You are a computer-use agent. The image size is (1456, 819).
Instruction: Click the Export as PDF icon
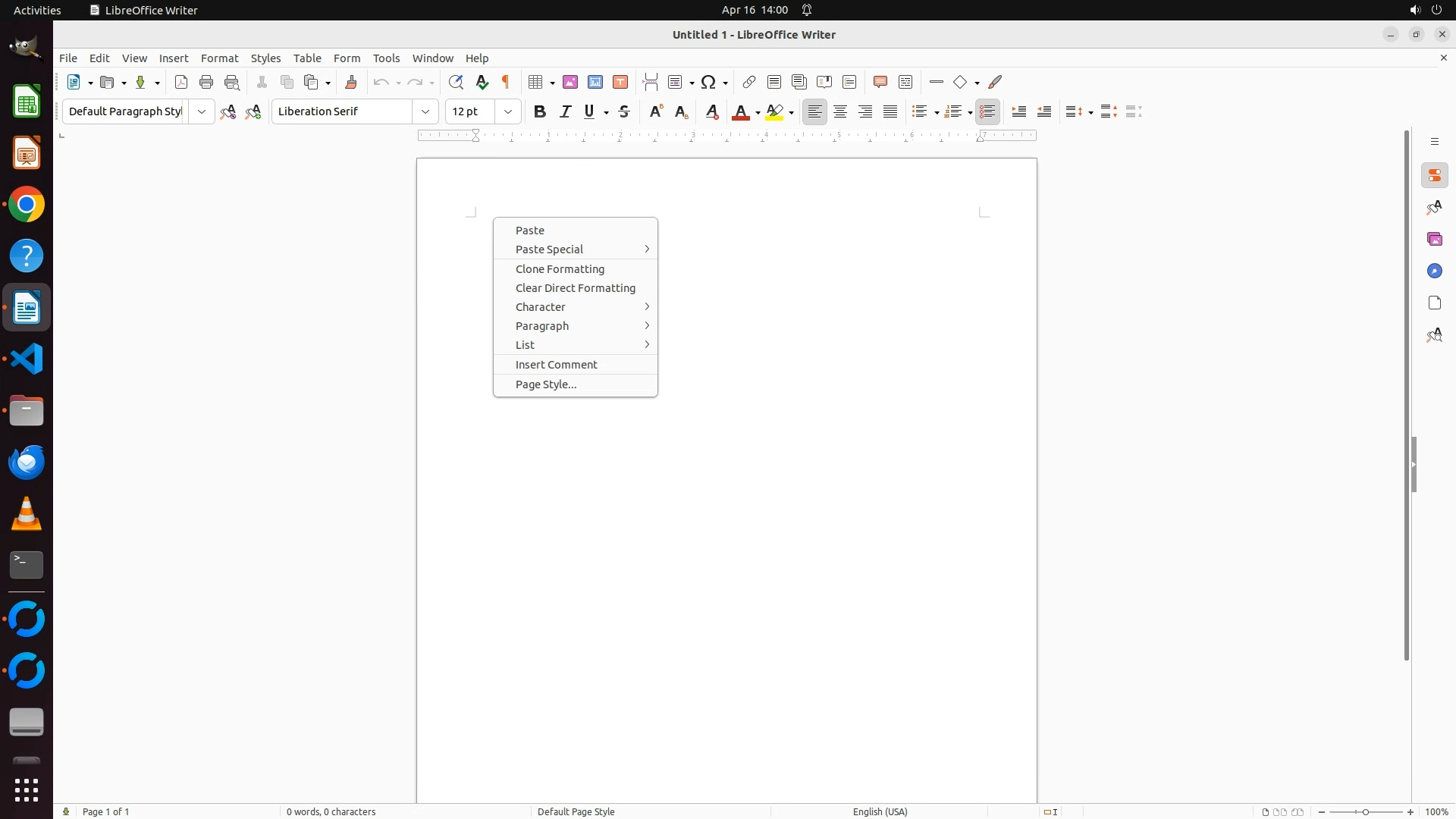[181, 82]
